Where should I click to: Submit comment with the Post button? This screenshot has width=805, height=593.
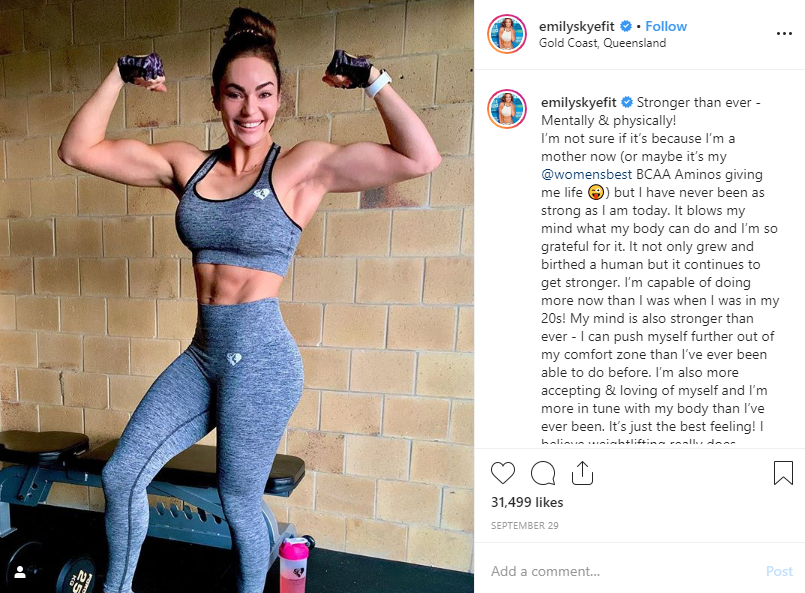coord(779,571)
